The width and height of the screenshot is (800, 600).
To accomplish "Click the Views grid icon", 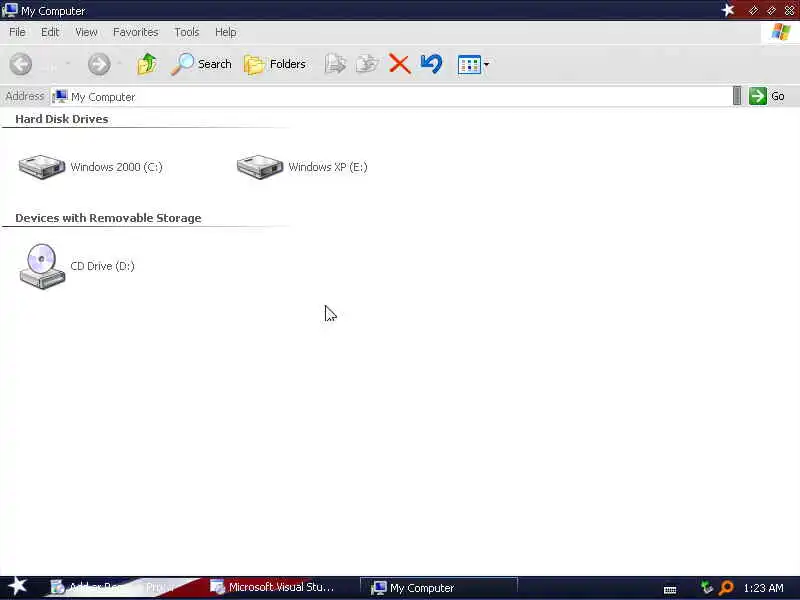I will point(469,65).
